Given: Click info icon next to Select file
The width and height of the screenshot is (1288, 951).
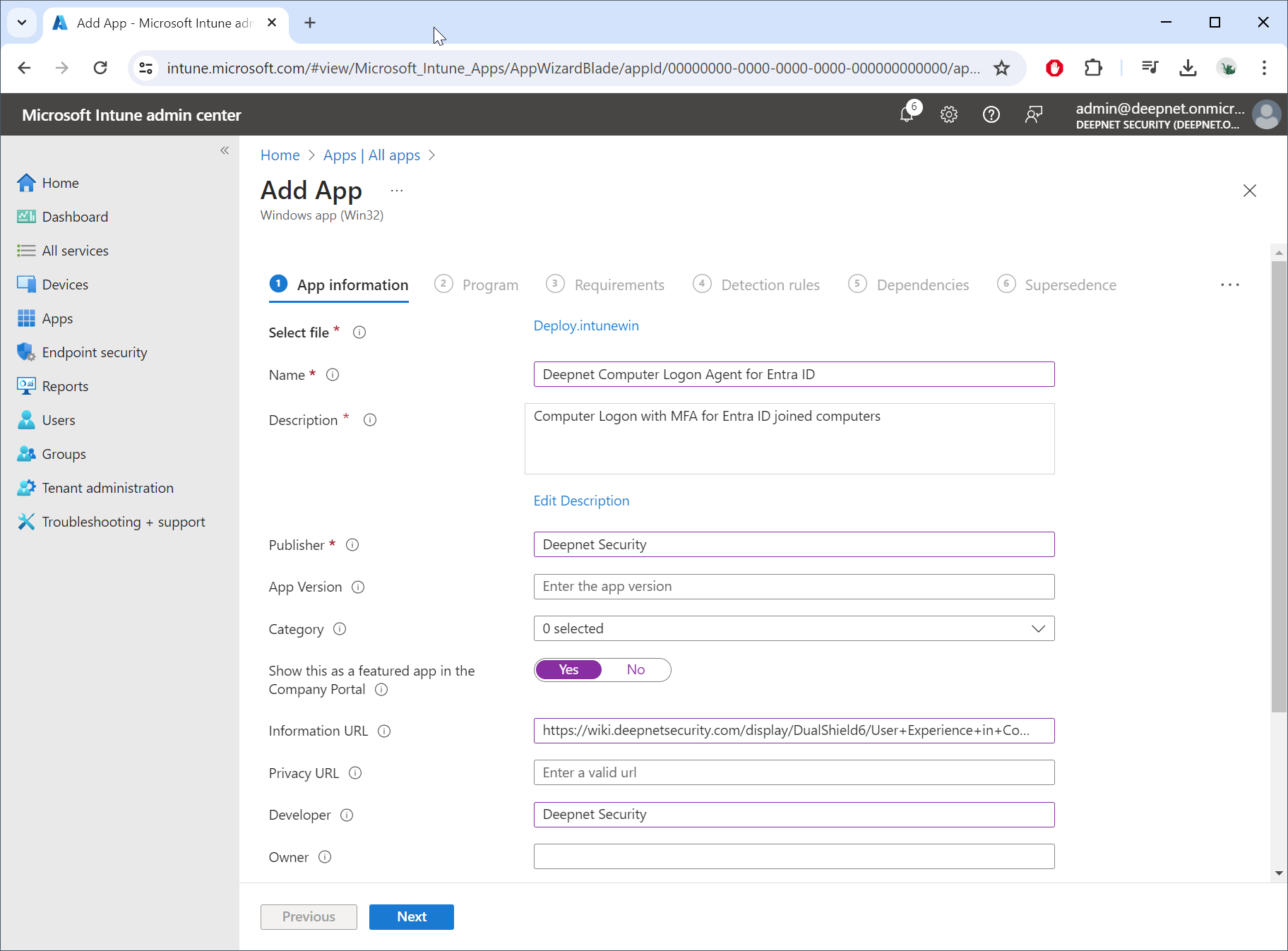Looking at the screenshot, I should [359, 333].
